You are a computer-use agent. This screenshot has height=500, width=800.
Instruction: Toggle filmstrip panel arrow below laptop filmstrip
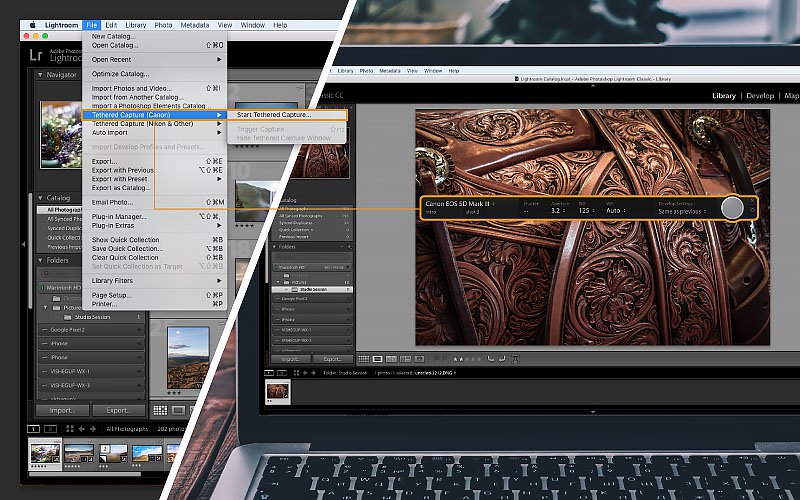coord(593,412)
